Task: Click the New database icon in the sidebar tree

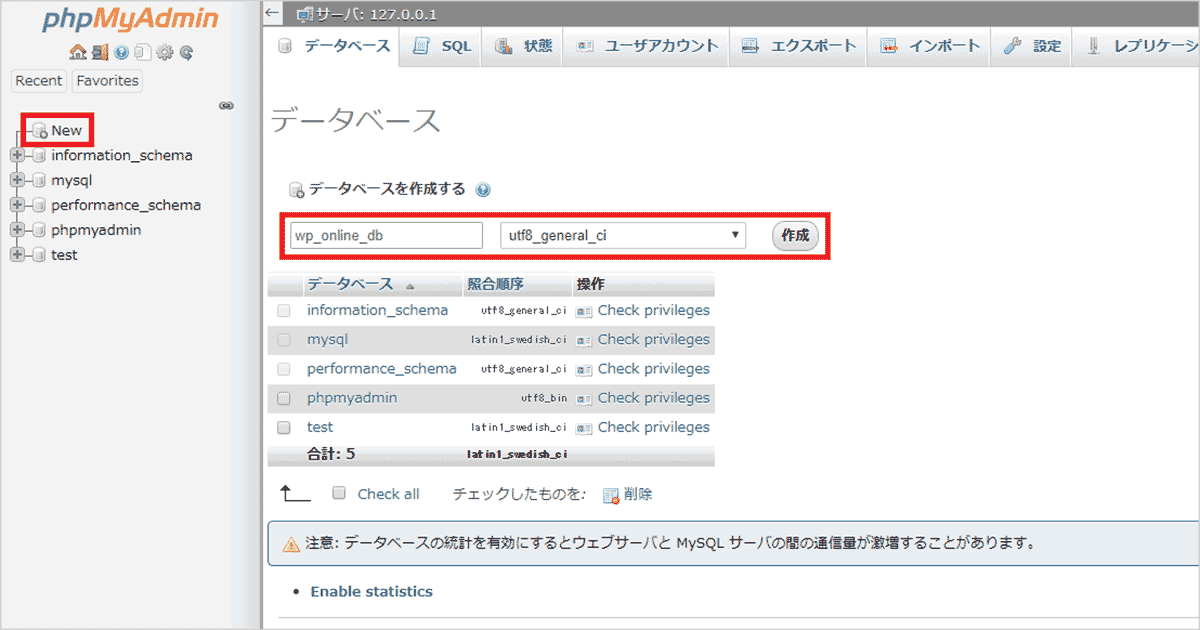Action: 40,130
